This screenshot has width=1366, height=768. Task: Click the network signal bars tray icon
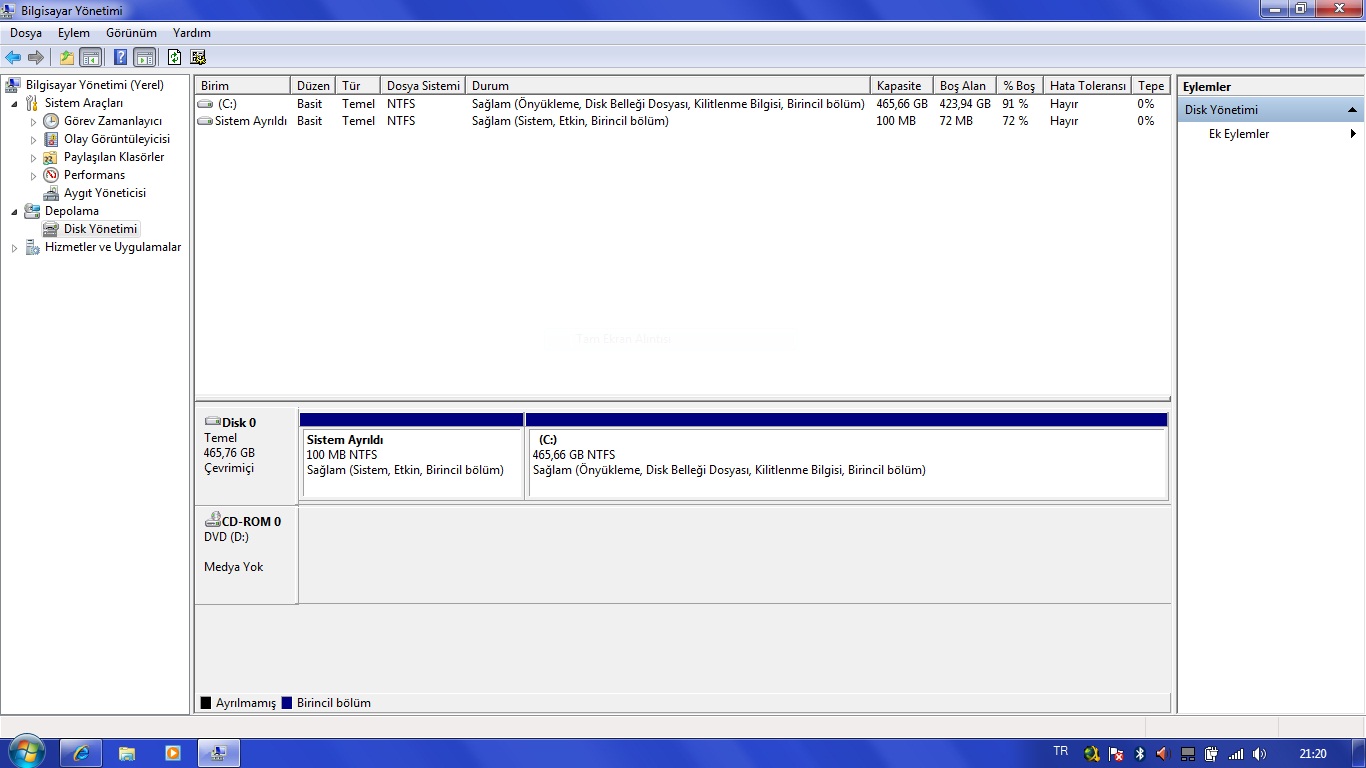click(x=1235, y=754)
